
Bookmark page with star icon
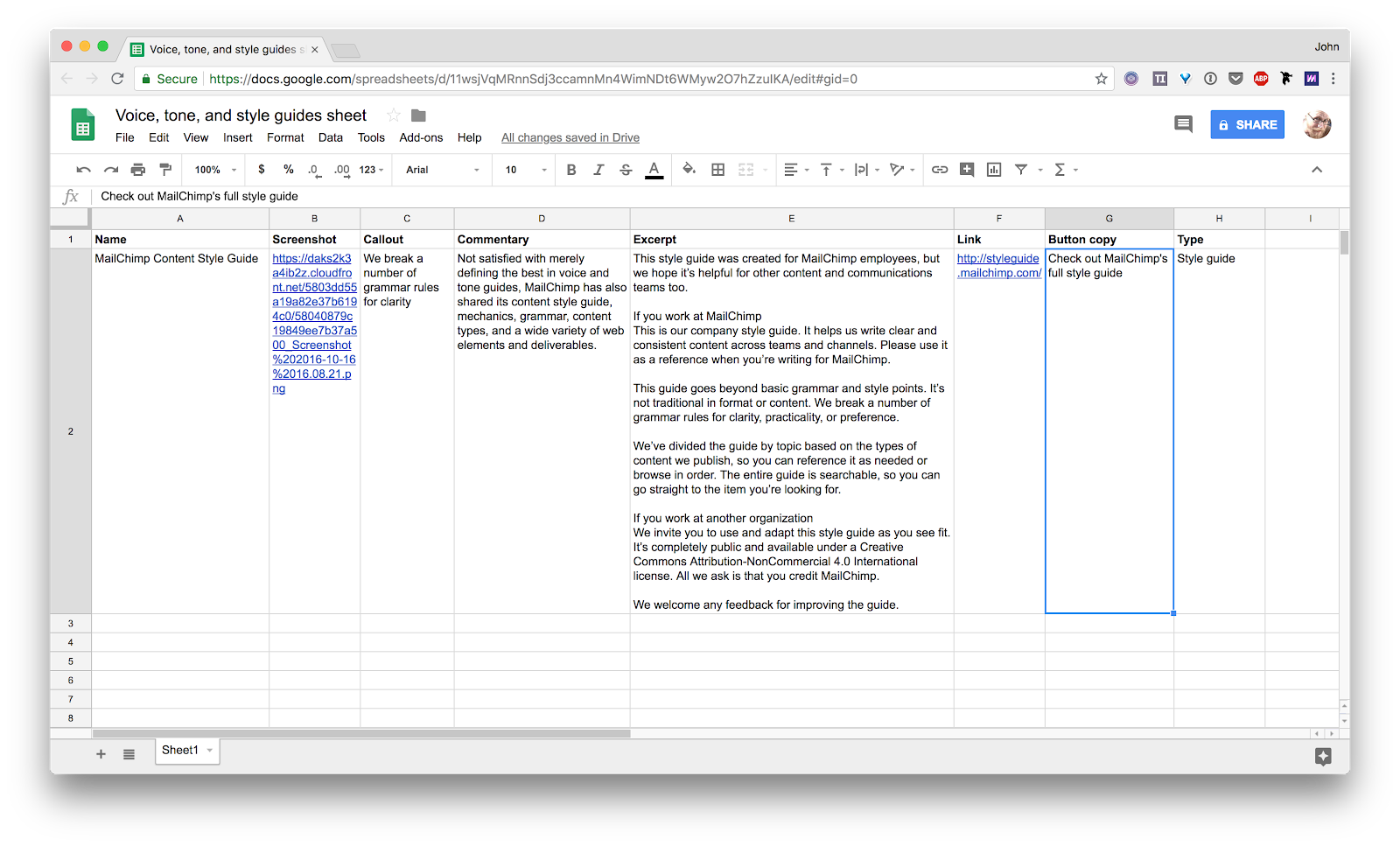(1101, 79)
